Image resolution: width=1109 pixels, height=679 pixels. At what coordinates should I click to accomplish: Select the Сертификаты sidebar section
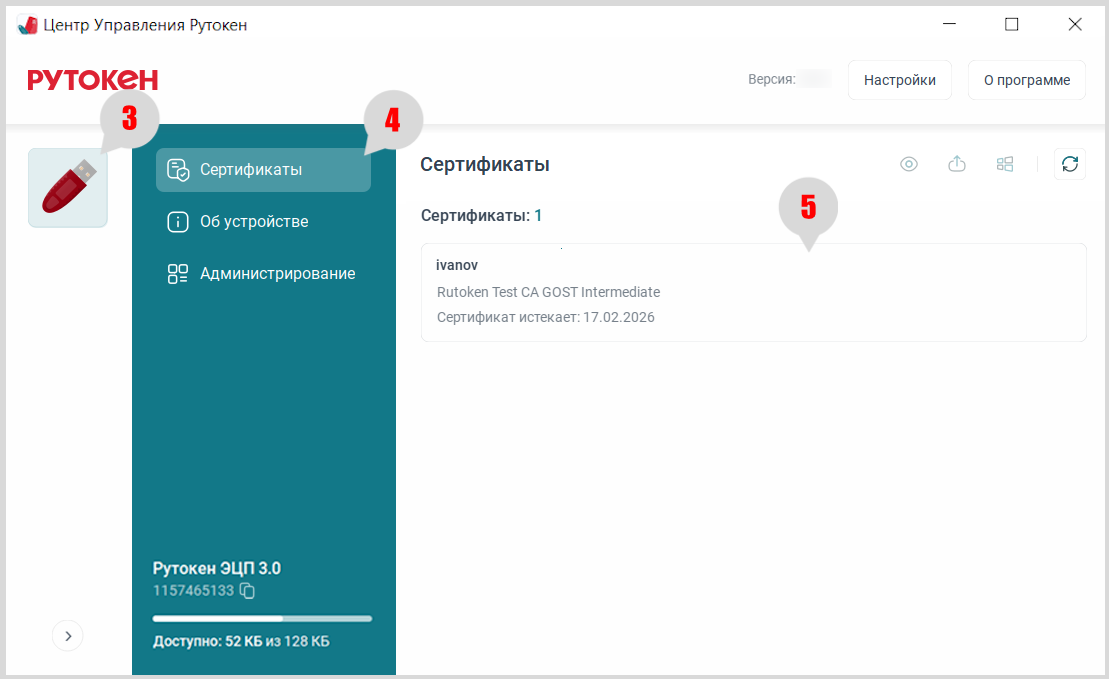(x=263, y=170)
